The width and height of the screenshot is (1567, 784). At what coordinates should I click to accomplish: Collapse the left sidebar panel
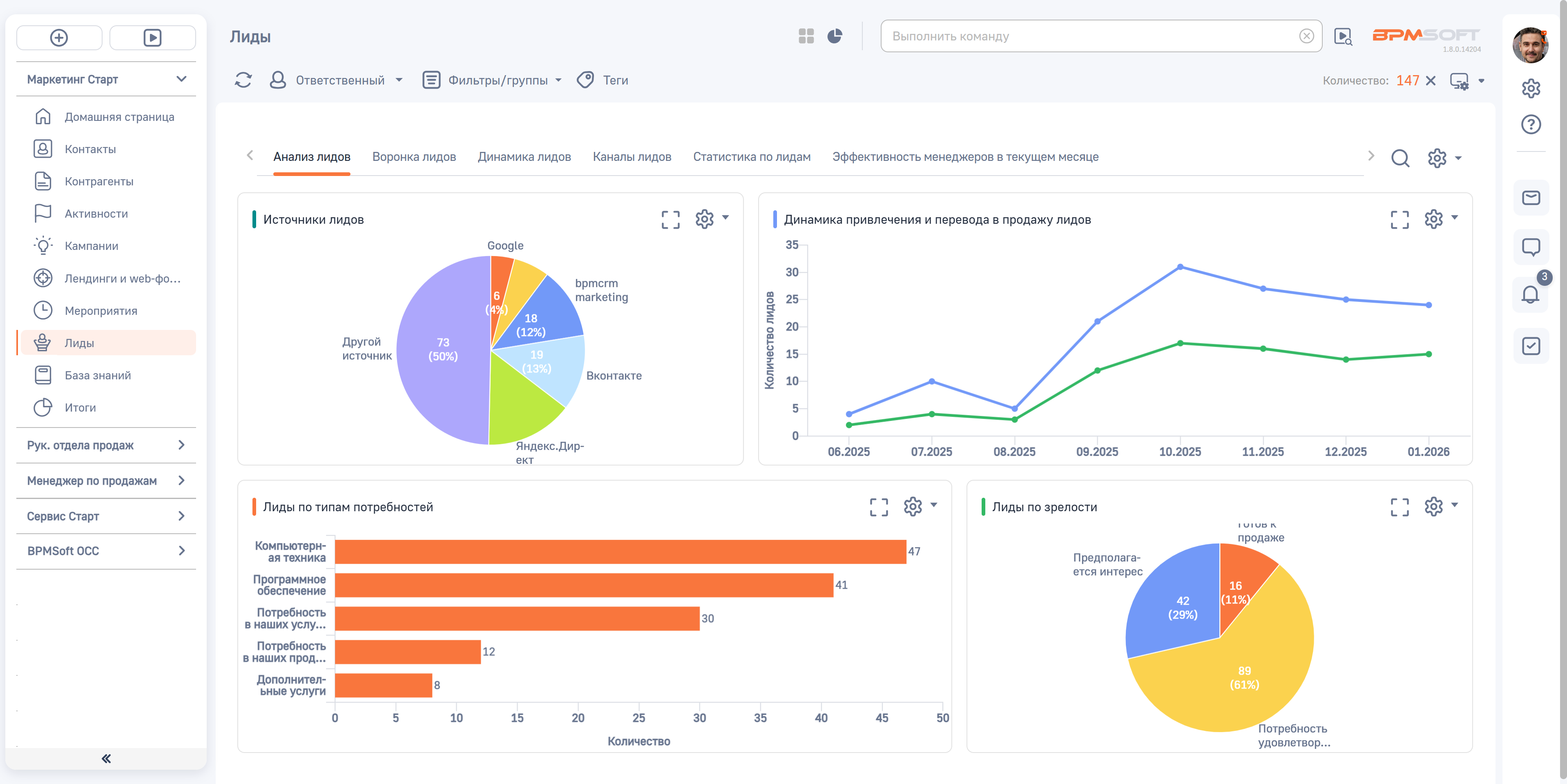[x=106, y=758]
